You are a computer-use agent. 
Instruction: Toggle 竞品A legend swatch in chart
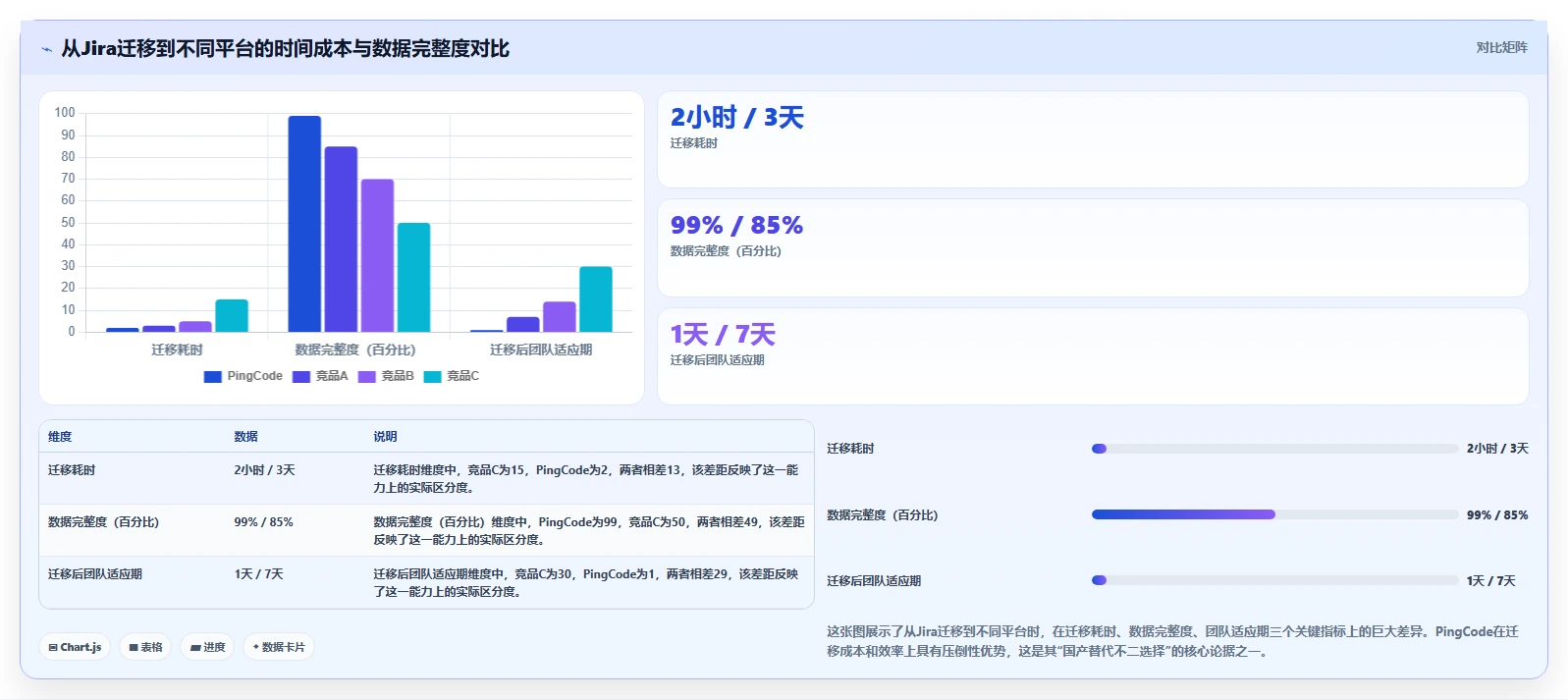click(301, 377)
